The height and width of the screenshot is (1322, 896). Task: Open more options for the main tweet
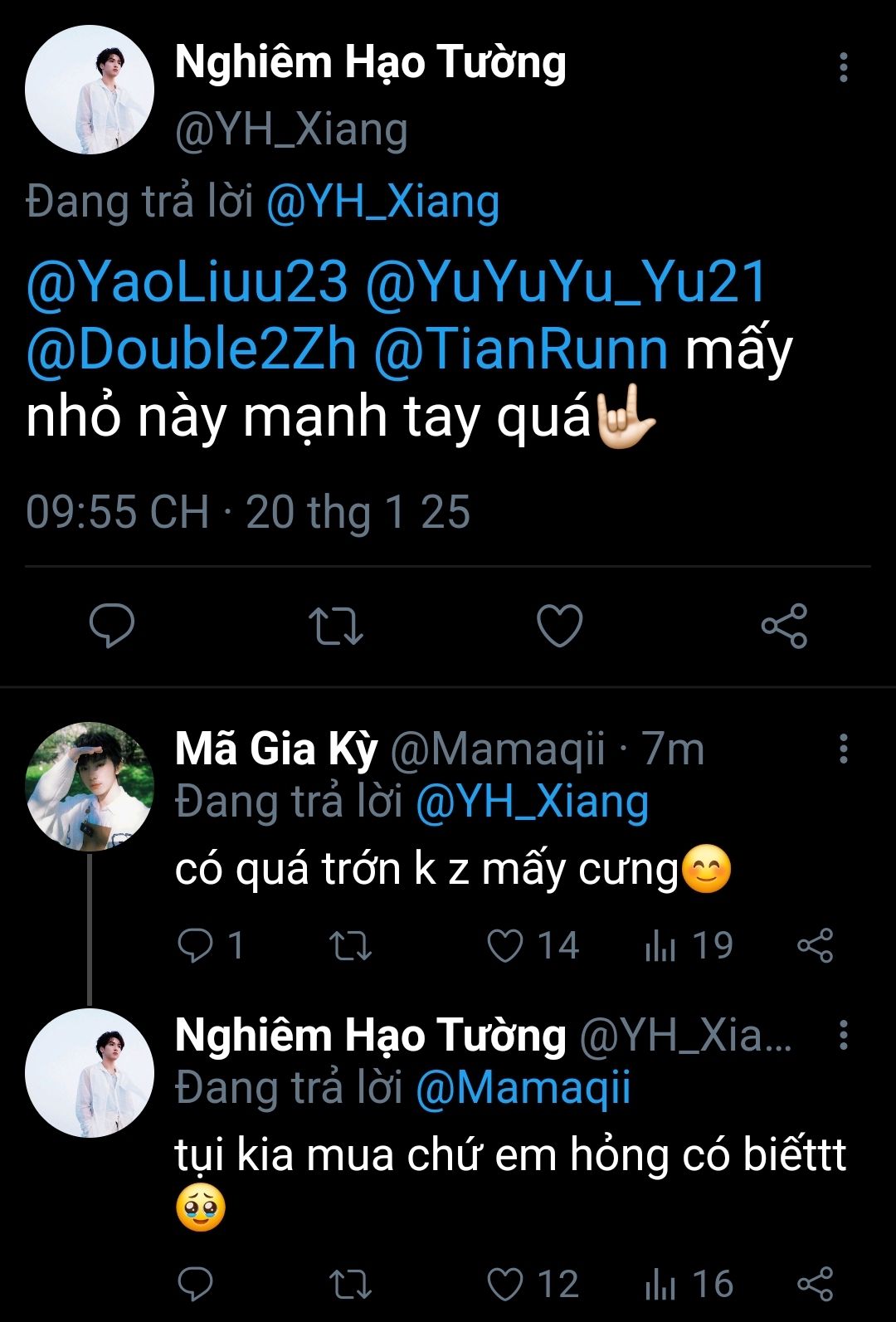(x=843, y=67)
